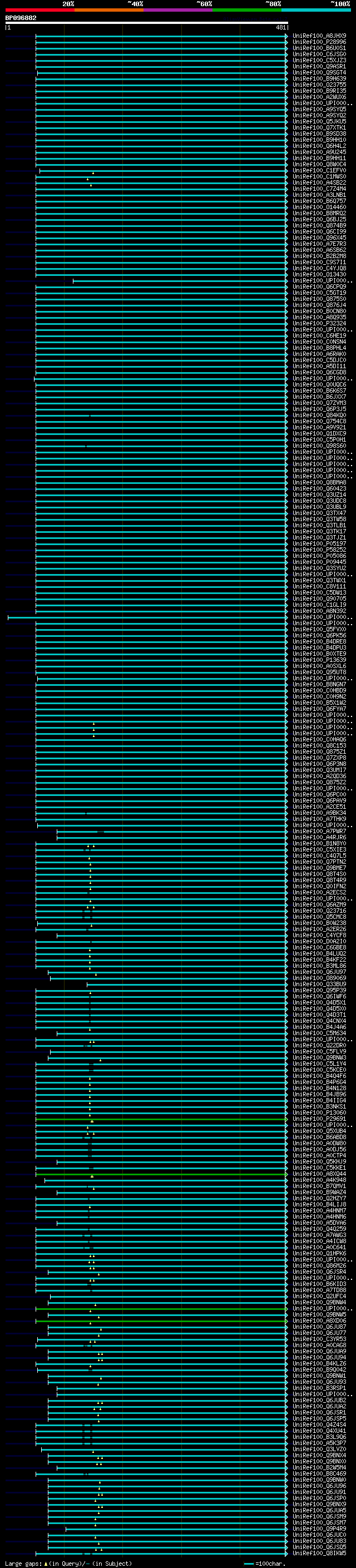Select the UniRef100_B8MRQ2 label
The width and height of the screenshot is (356, 1568).
319,213
